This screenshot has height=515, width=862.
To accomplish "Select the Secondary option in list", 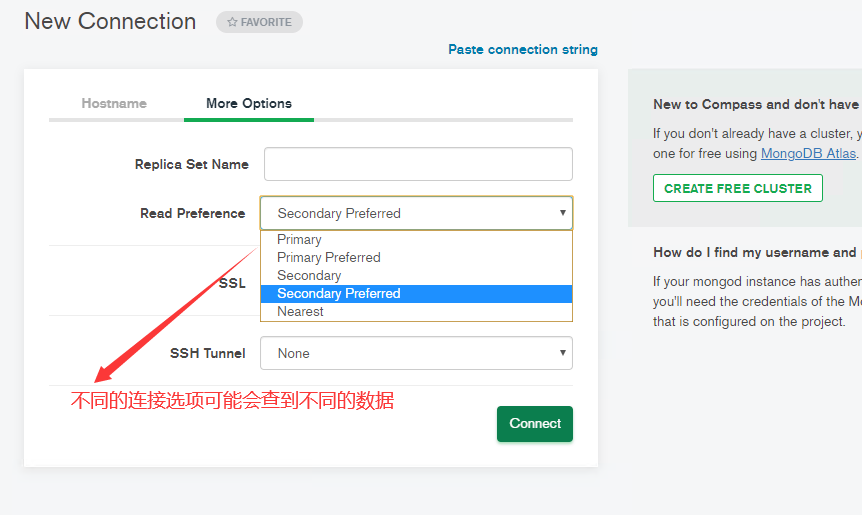I will (309, 276).
